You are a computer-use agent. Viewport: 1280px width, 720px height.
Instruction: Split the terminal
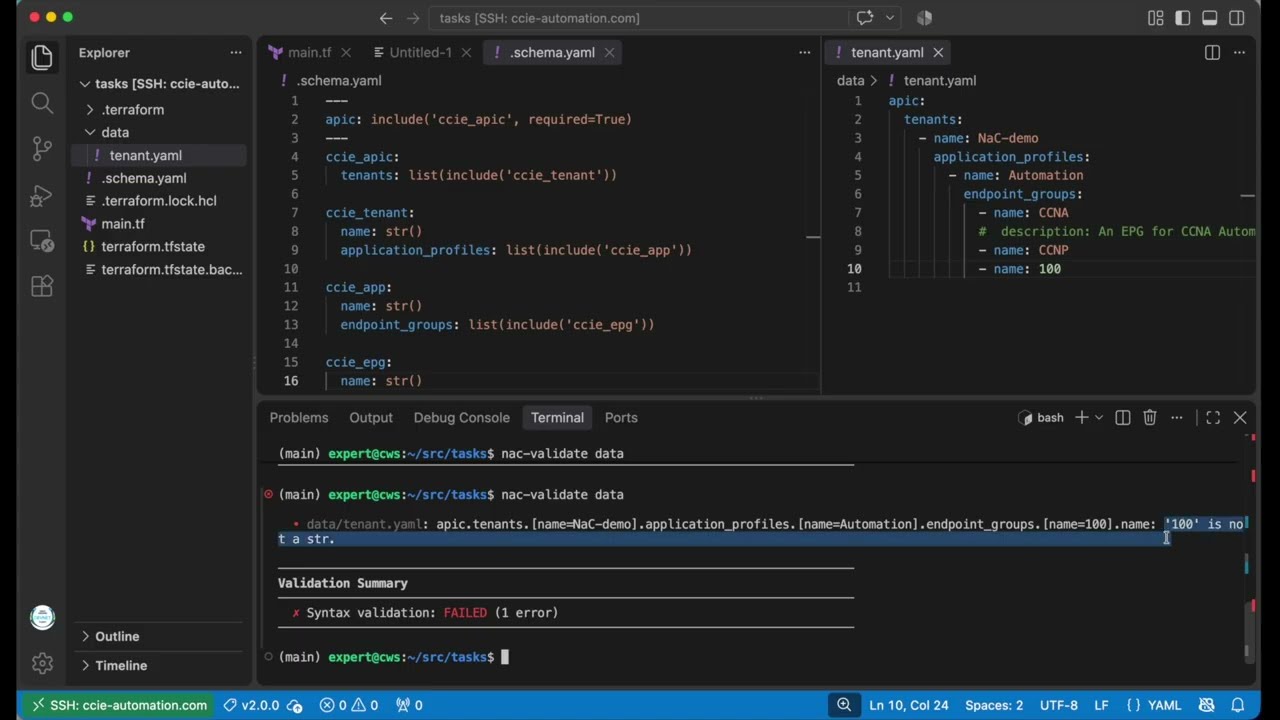click(x=1123, y=417)
